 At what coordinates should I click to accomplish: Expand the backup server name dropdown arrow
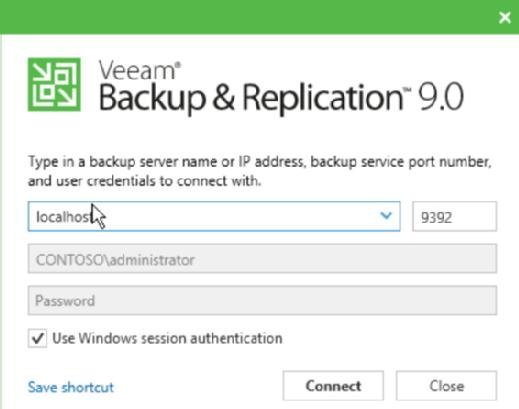coord(386,216)
